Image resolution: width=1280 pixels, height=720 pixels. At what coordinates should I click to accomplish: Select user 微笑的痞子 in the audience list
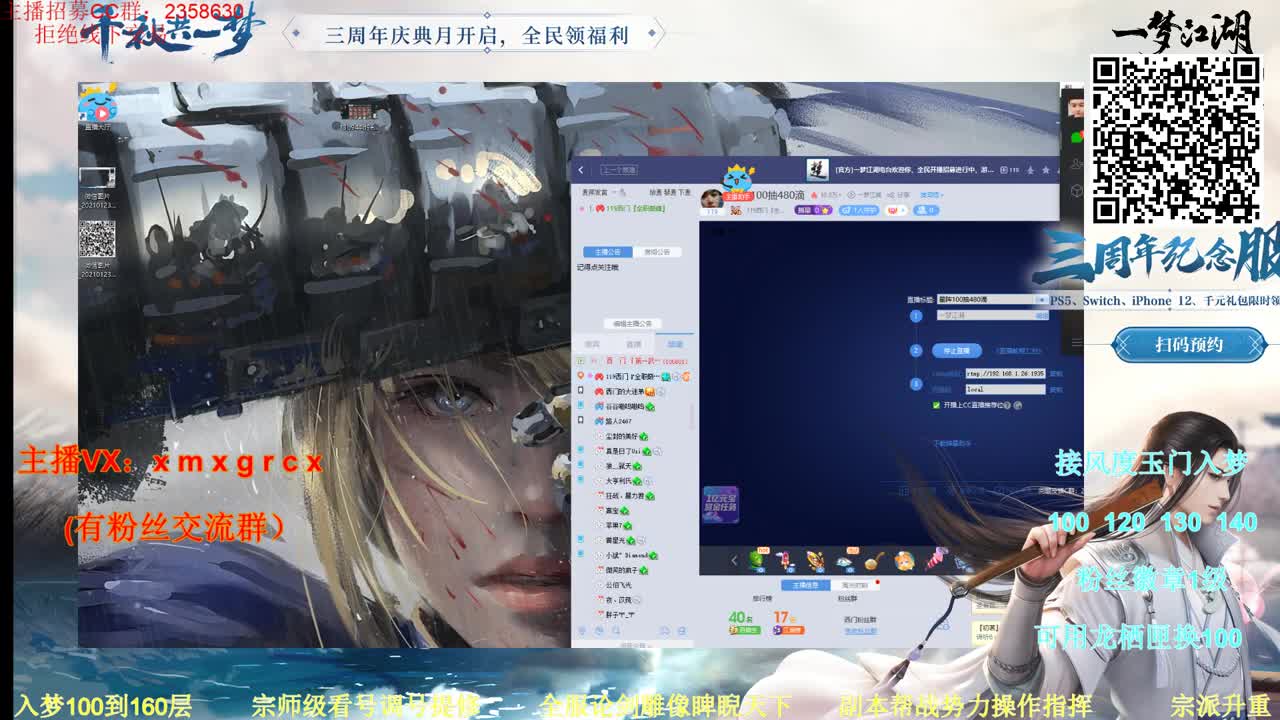[622, 570]
